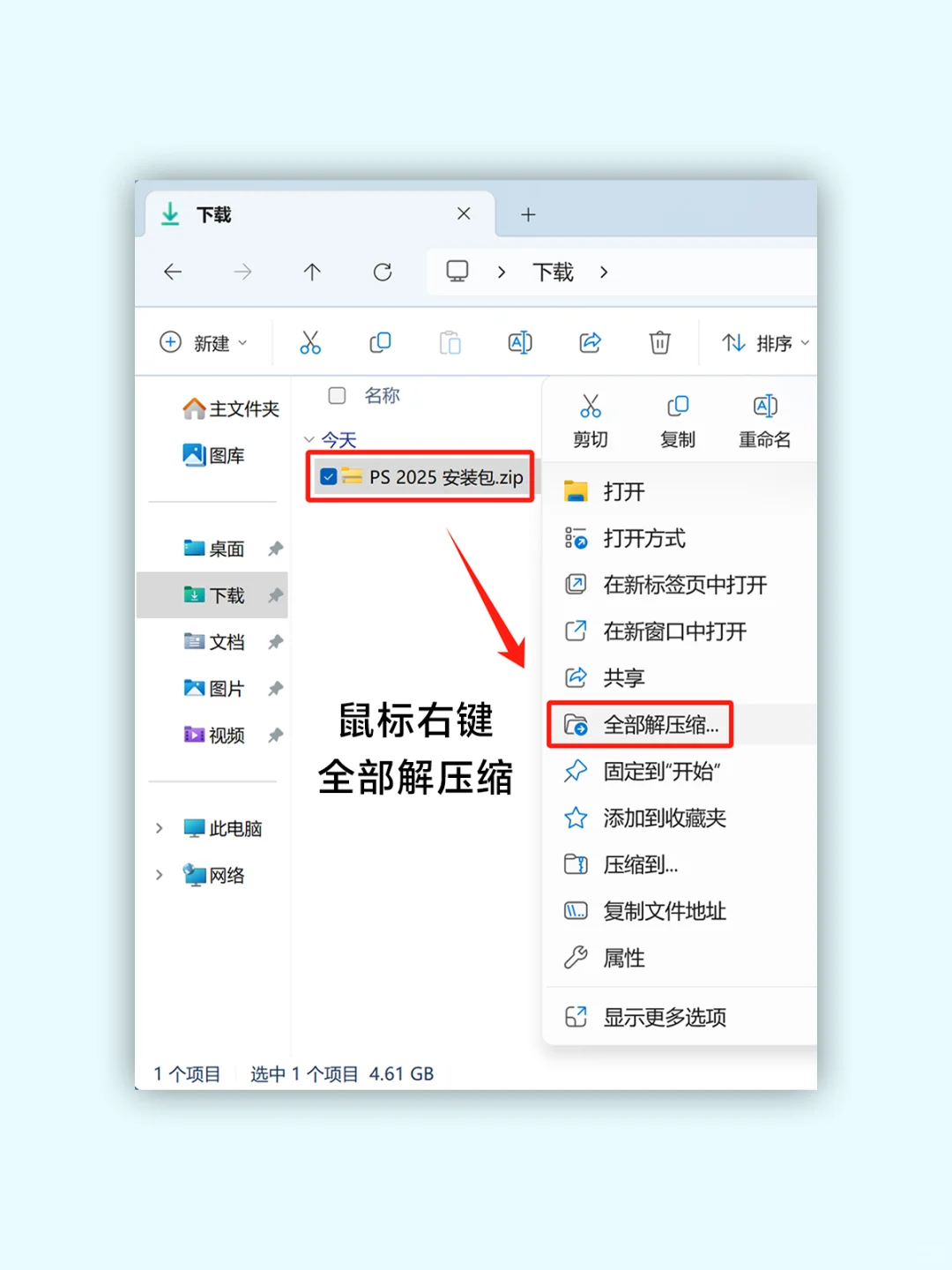The height and width of the screenshot is (1270, 952).
Task: Unpin 下载 using its pin icon
Action: (275, 595)
